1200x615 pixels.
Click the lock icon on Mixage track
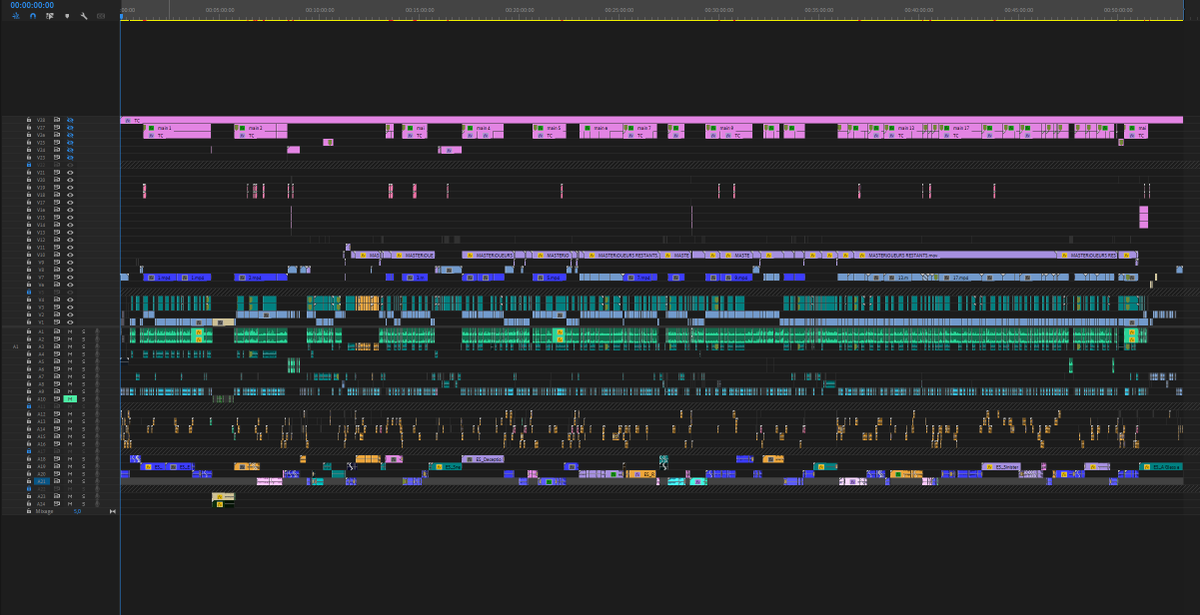click(x=29, y=511)
